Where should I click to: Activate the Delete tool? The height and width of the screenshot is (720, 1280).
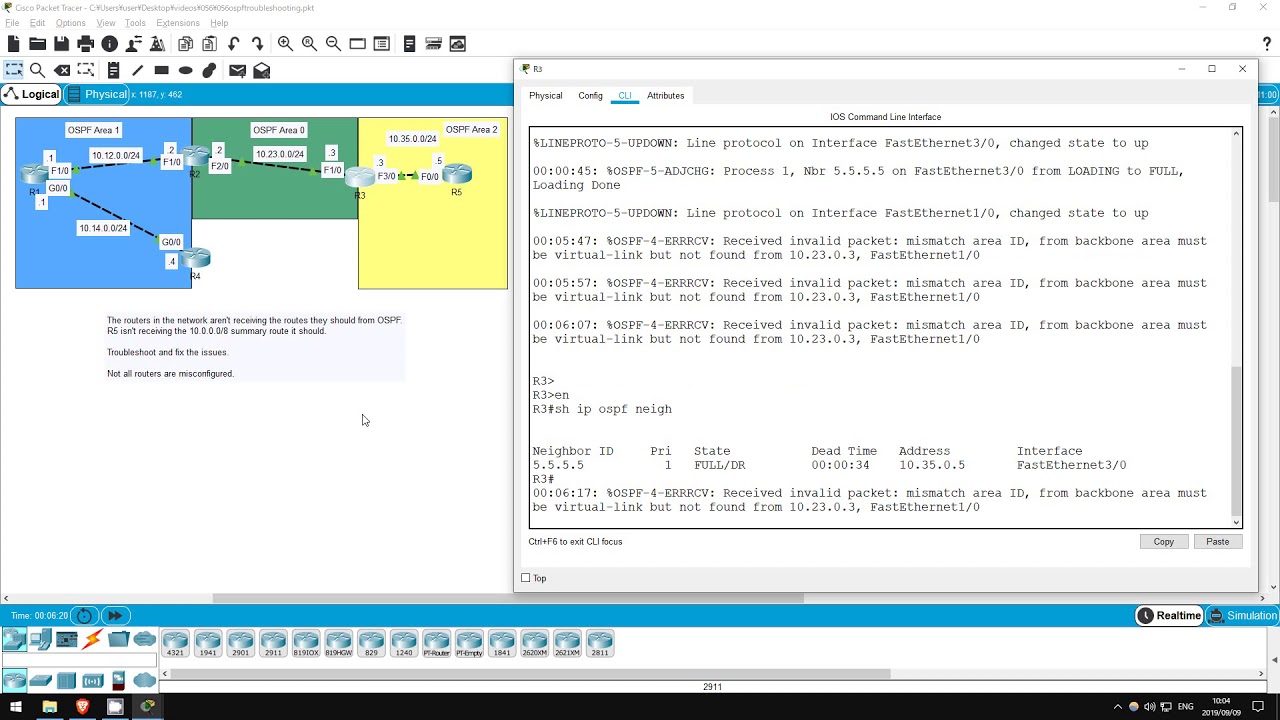(x=62, y=70)
